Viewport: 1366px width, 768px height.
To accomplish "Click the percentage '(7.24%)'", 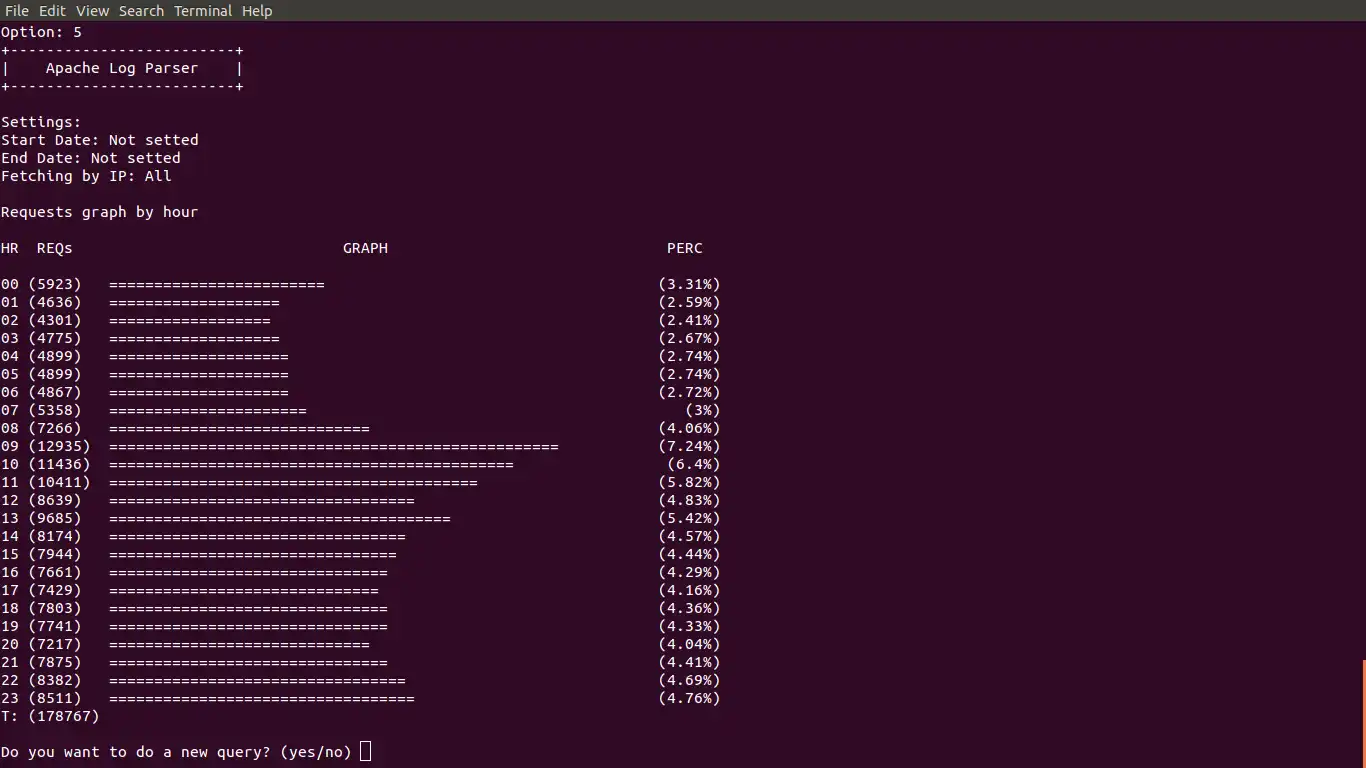I will pos(689,446).
